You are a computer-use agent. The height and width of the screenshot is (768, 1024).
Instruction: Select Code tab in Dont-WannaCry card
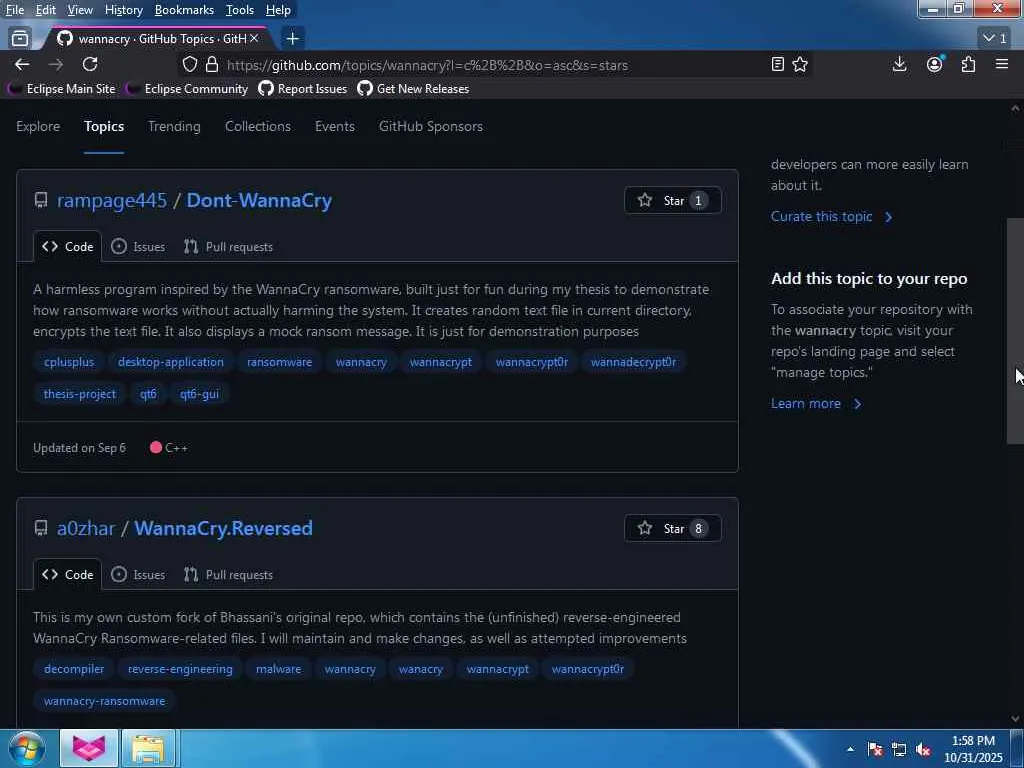pos(67,247)
